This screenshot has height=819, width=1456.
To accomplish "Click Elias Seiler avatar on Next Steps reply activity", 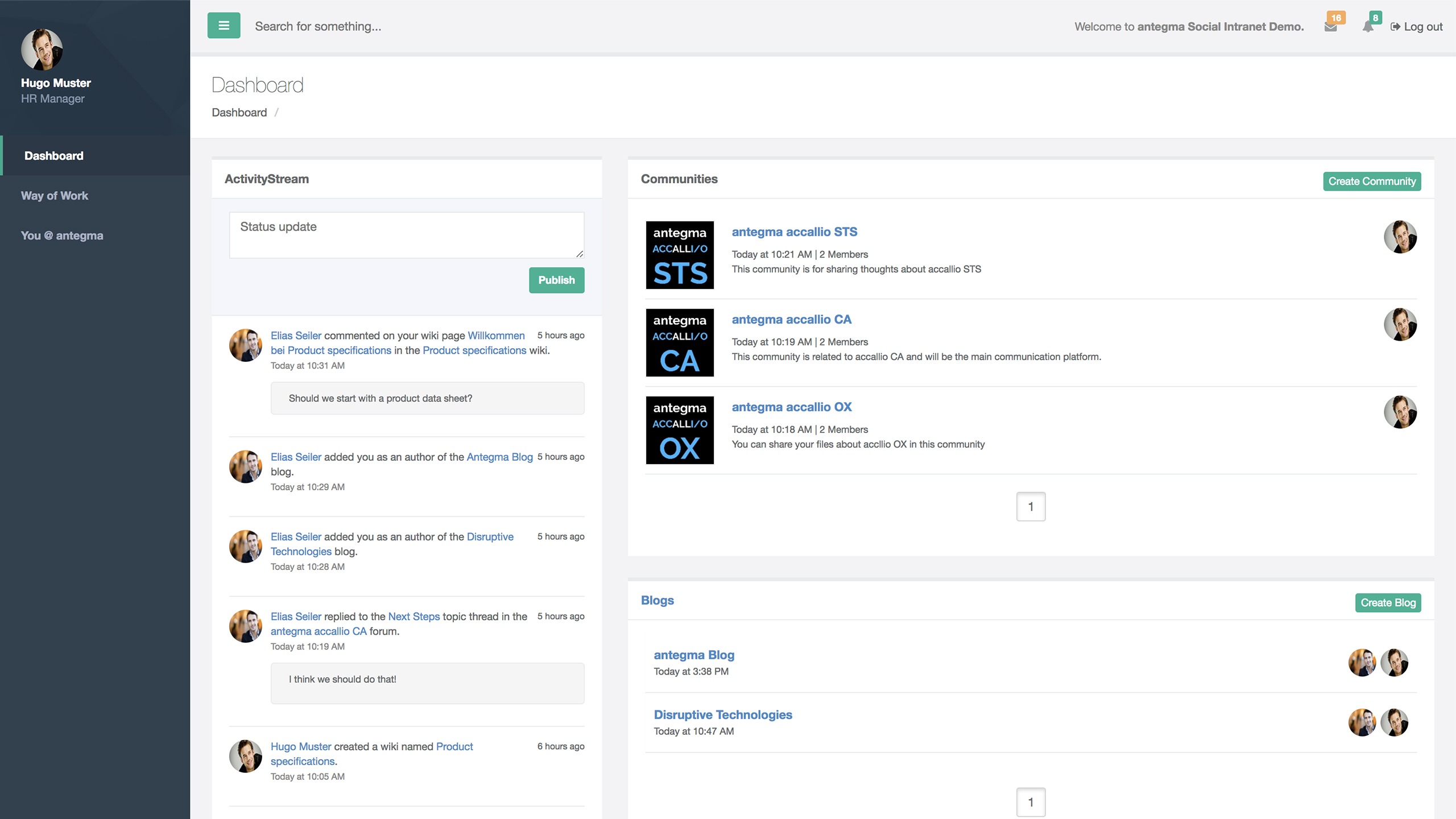I will pyautogui.click(x=246, y=626).
